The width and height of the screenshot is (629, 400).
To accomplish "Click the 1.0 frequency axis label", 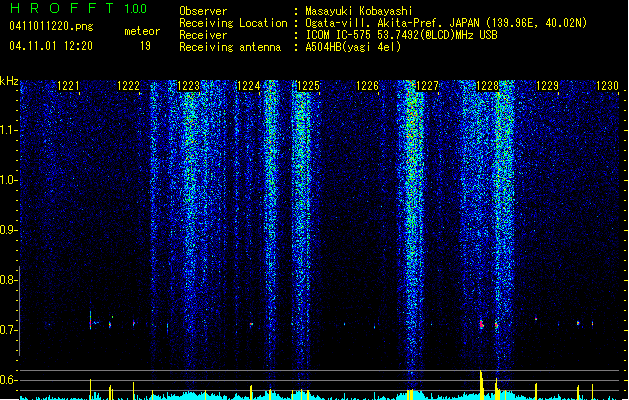I will 8,180.
